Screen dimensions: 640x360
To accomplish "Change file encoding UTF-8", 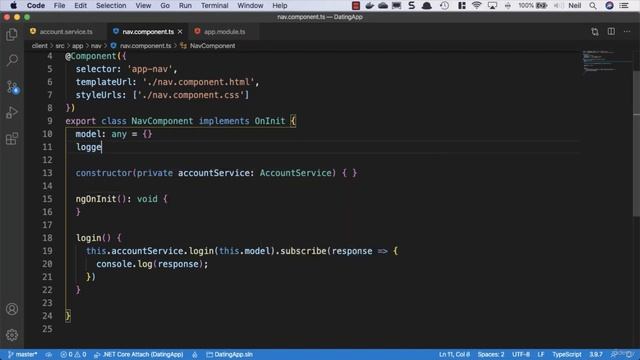I will point(521,354).
